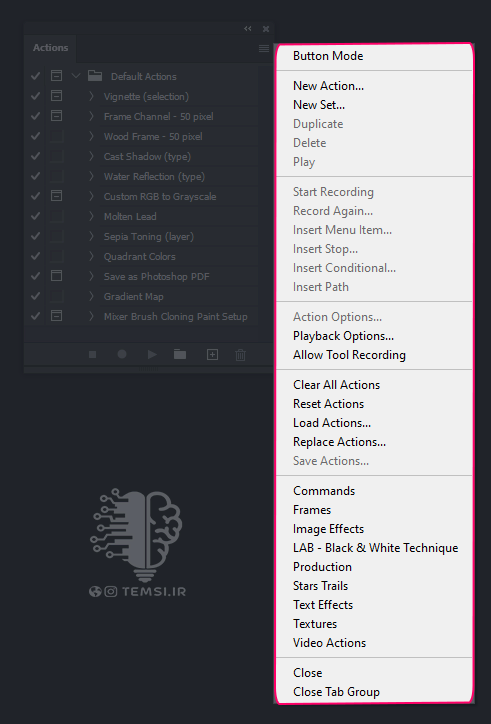Toggle checkmark for Cast Shadow (type)
The image size is (491, 724).
35,156
